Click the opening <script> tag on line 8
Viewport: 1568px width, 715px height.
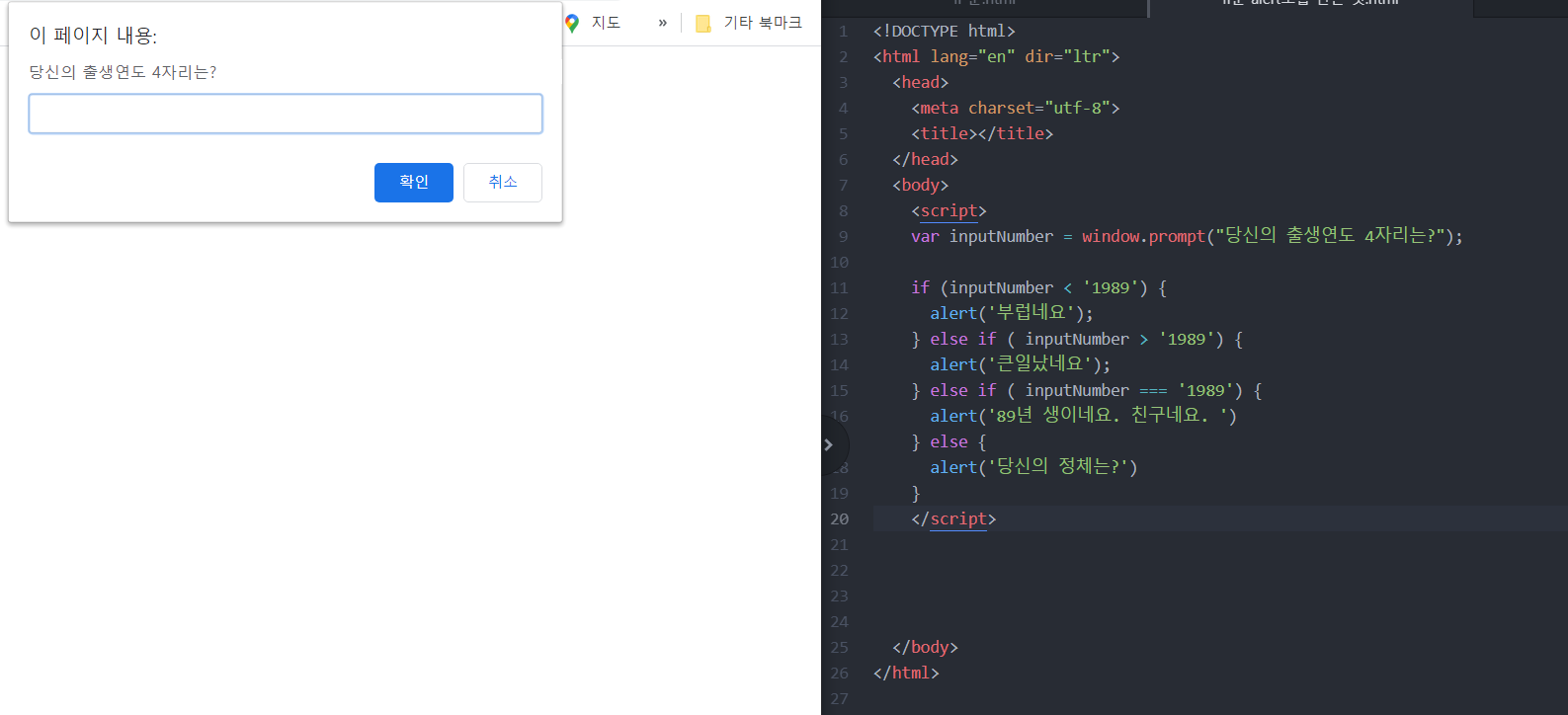(x=949, y=211)
